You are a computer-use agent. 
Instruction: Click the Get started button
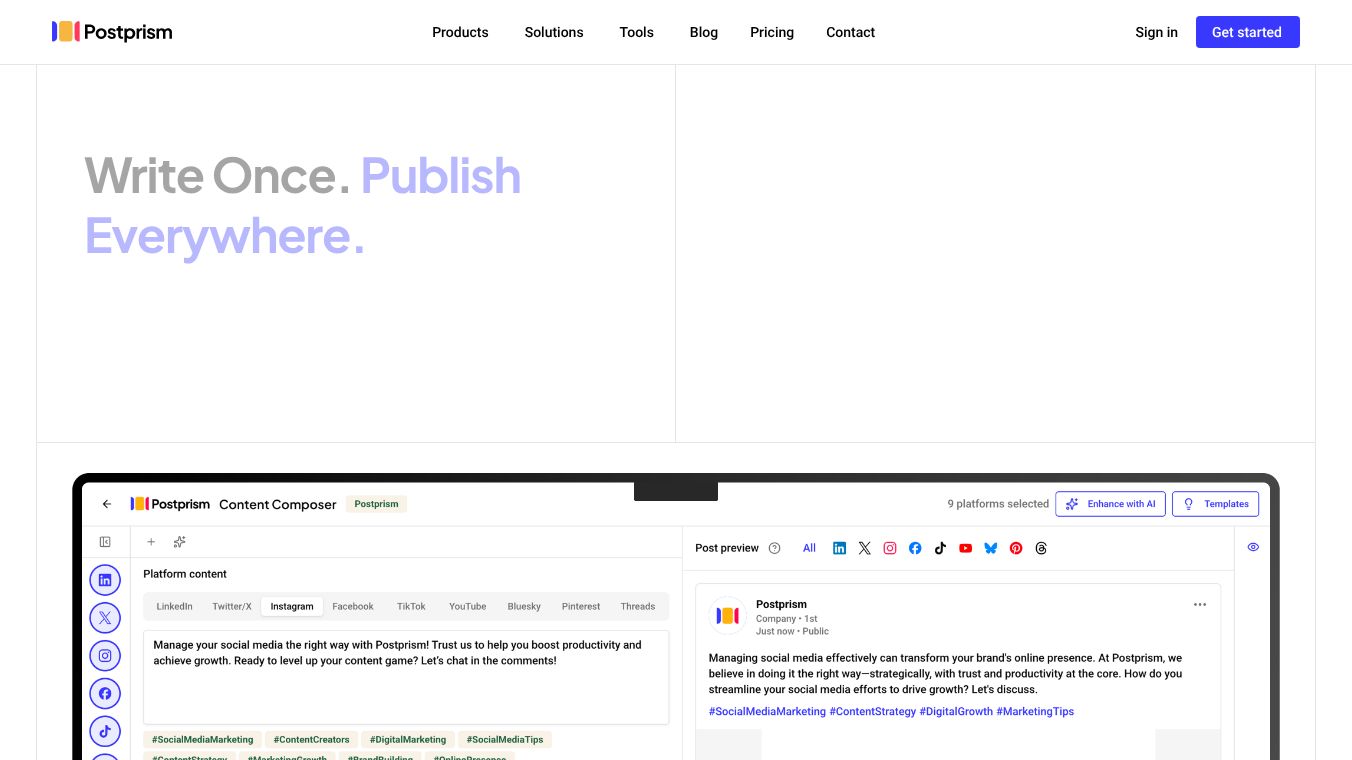pyautogui.click(x=1247, y=32)
